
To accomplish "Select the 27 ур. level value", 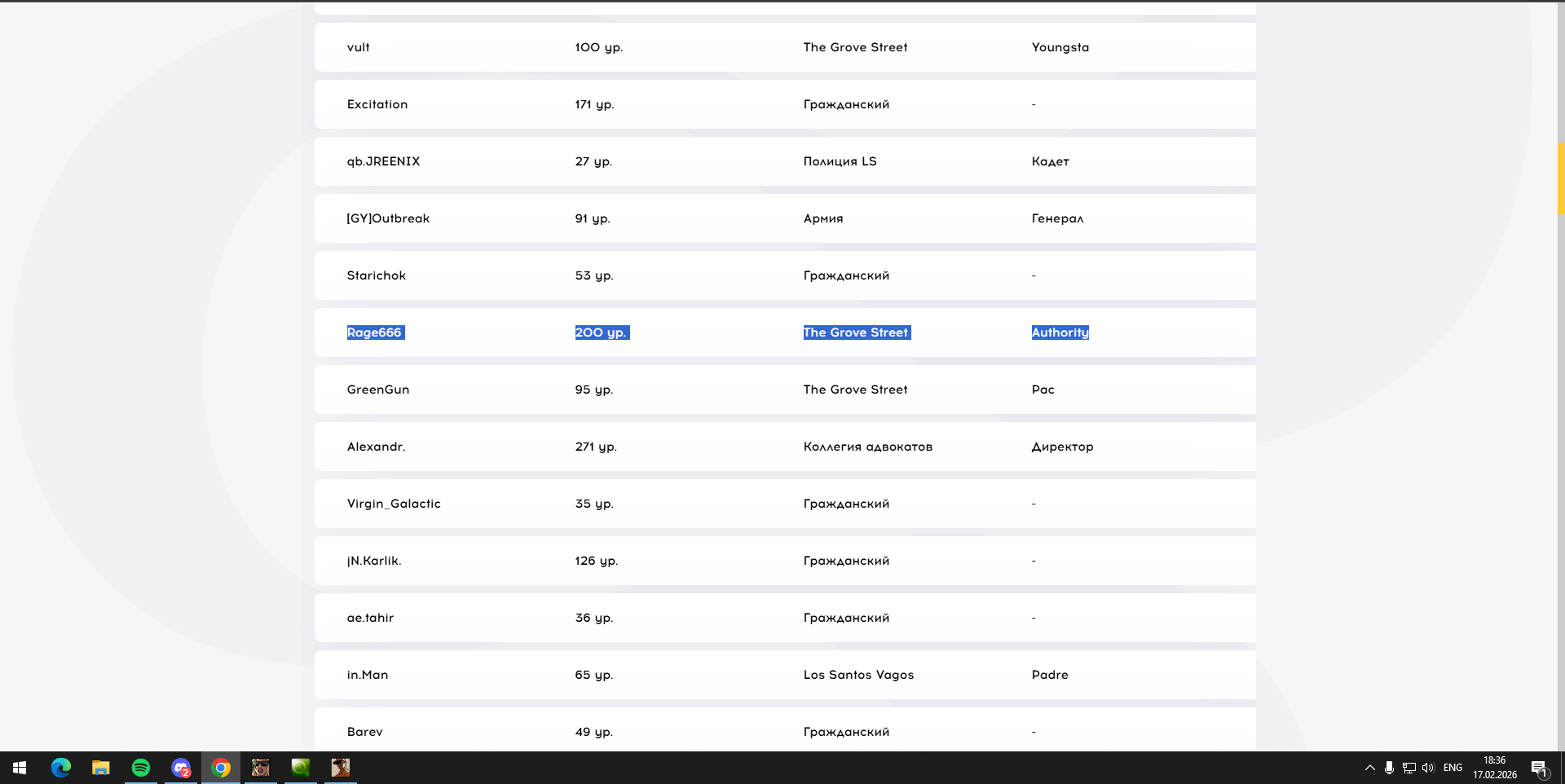I will pos(593,161).
